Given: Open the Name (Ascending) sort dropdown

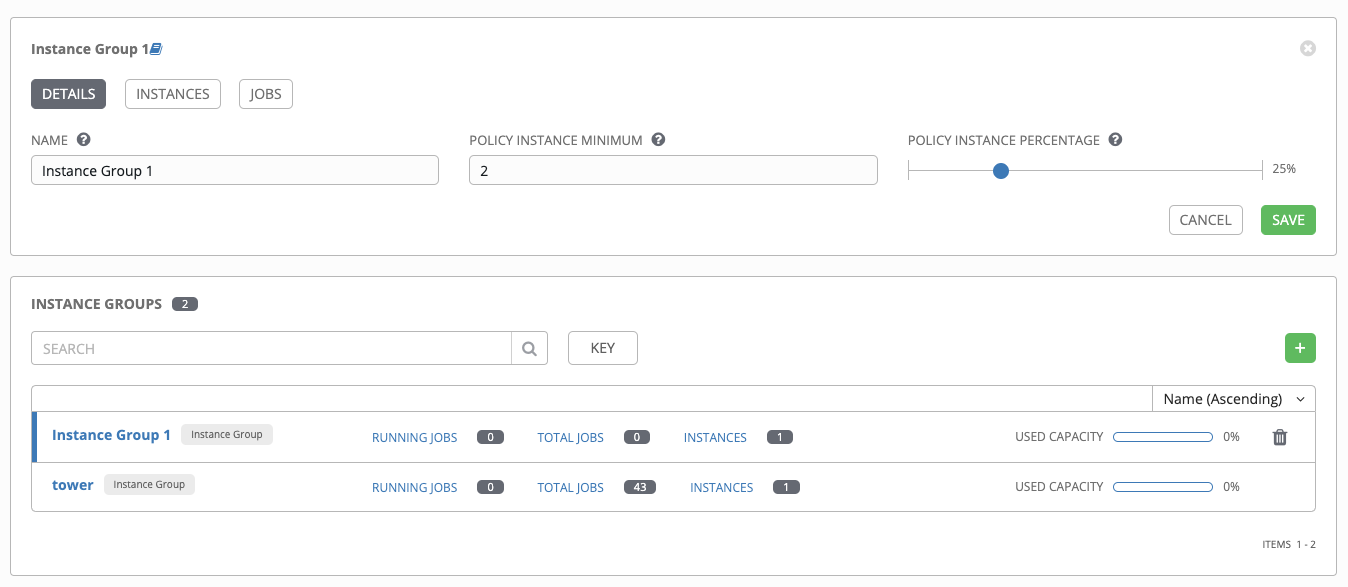Looking at the screenshot, I should [x=1233, y=398].
